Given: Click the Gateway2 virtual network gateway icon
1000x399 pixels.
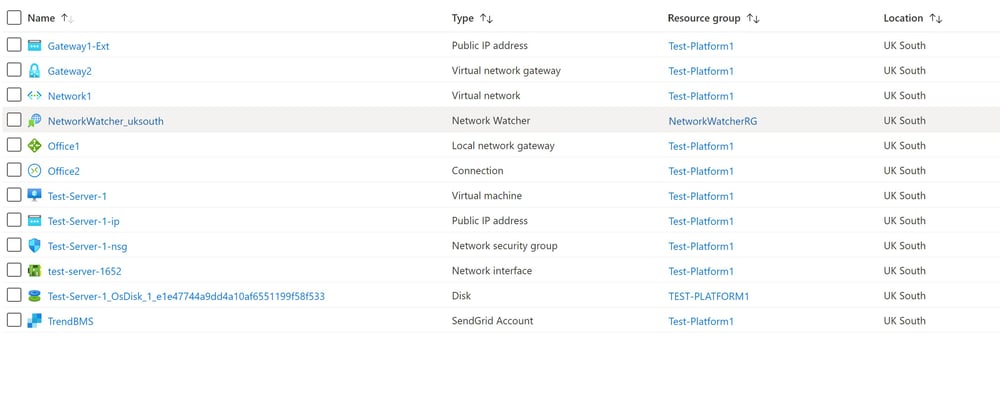Looking at the screenshot, I should [34, 71].
